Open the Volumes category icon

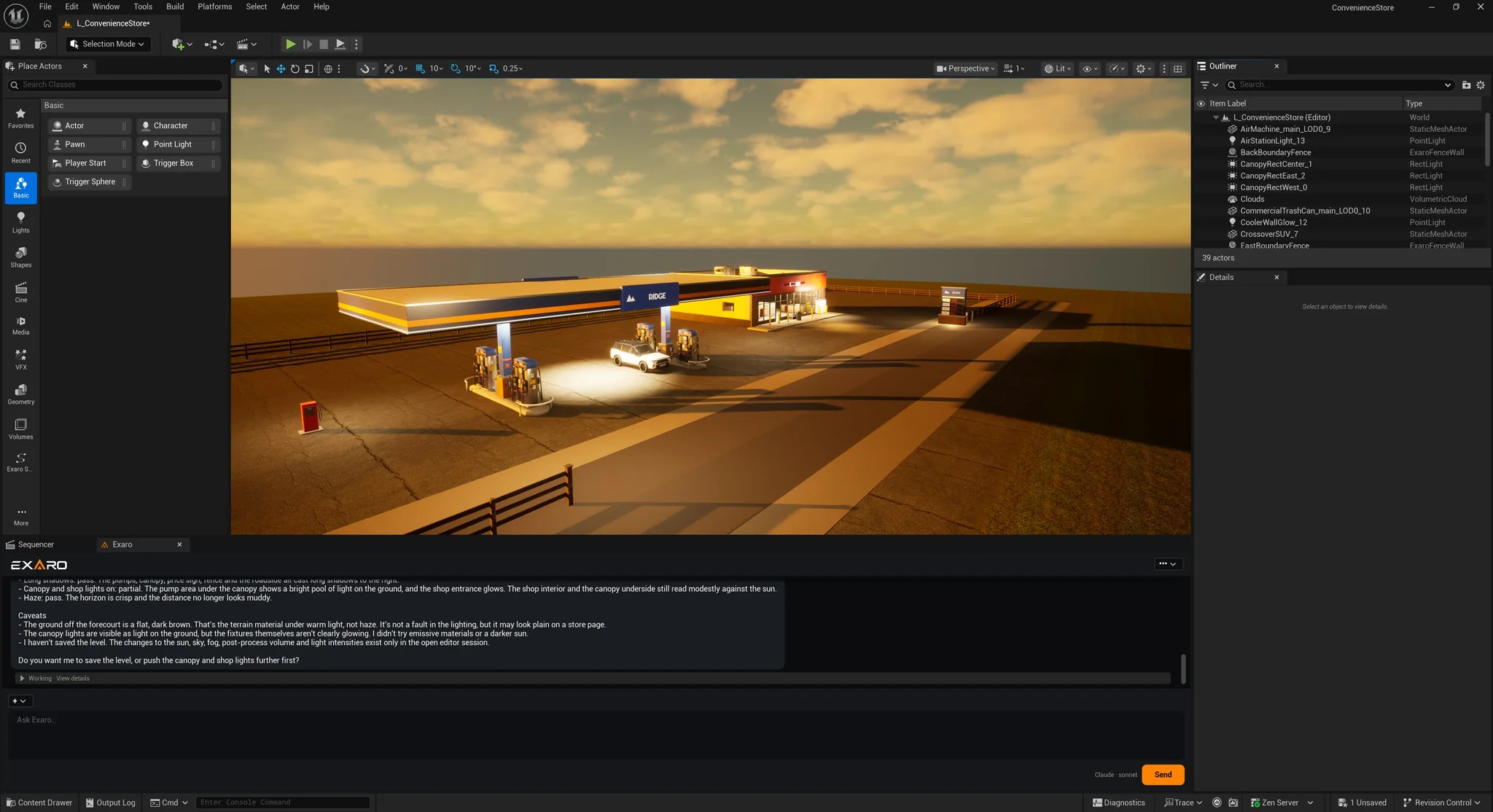pyautogui.click(x=20, y=429)
